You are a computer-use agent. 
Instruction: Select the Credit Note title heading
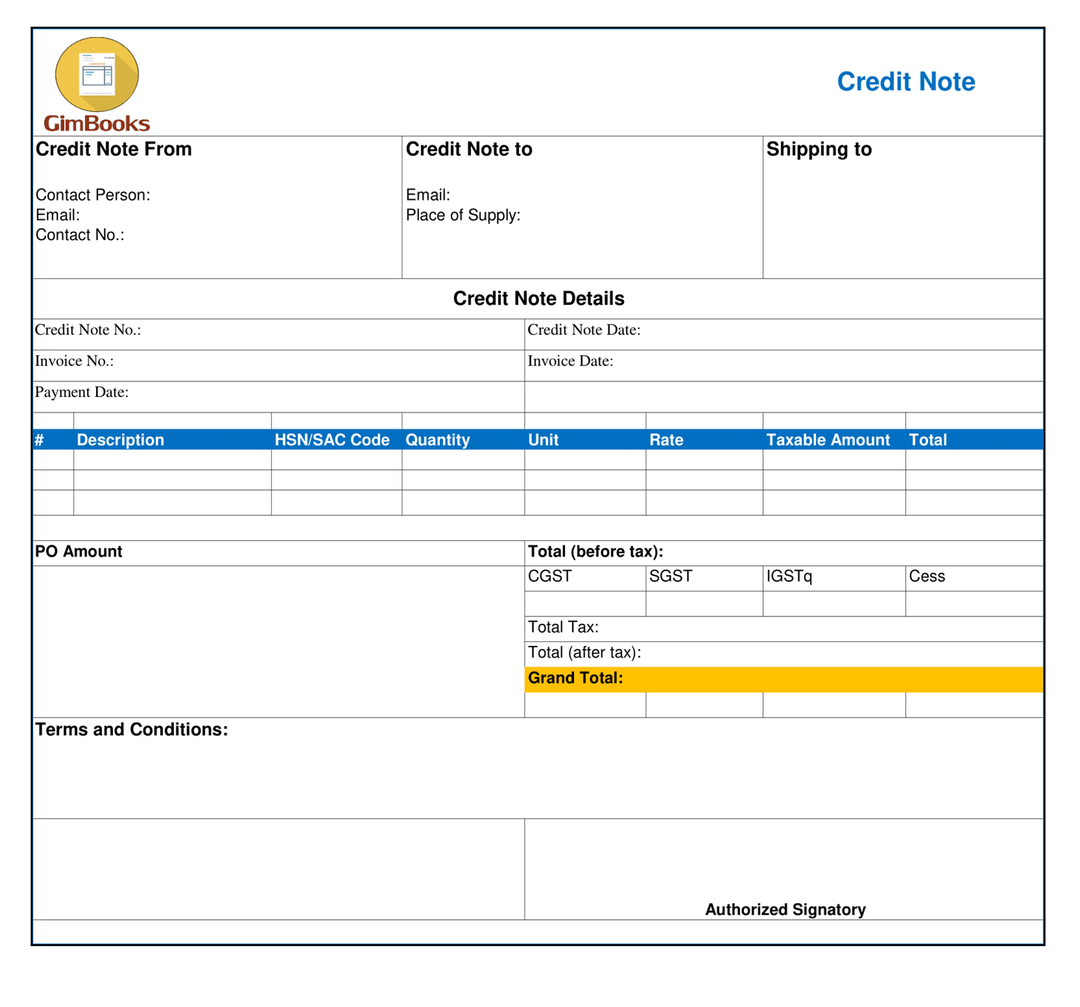point(905,82)
